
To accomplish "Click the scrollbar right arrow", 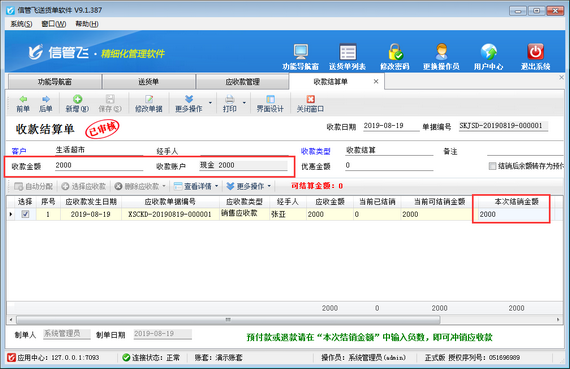I will coord(558,320).
